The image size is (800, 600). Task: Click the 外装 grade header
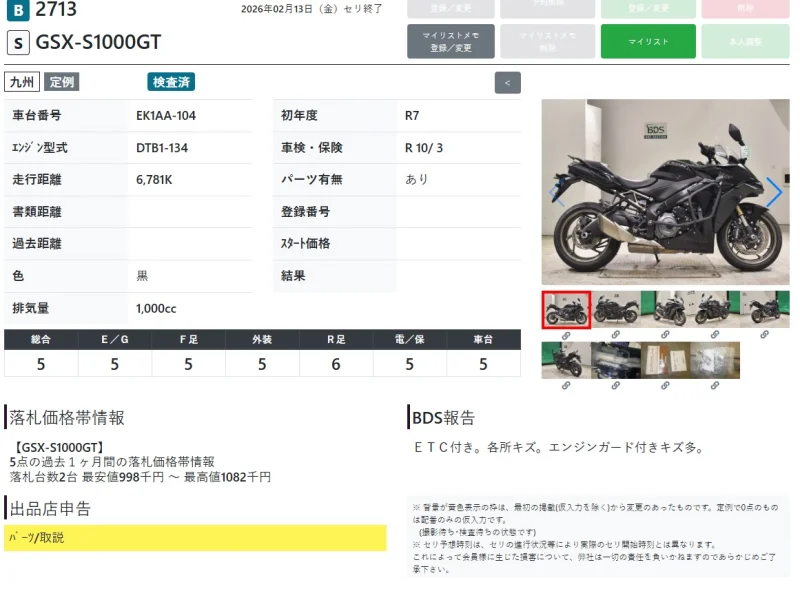262,339
